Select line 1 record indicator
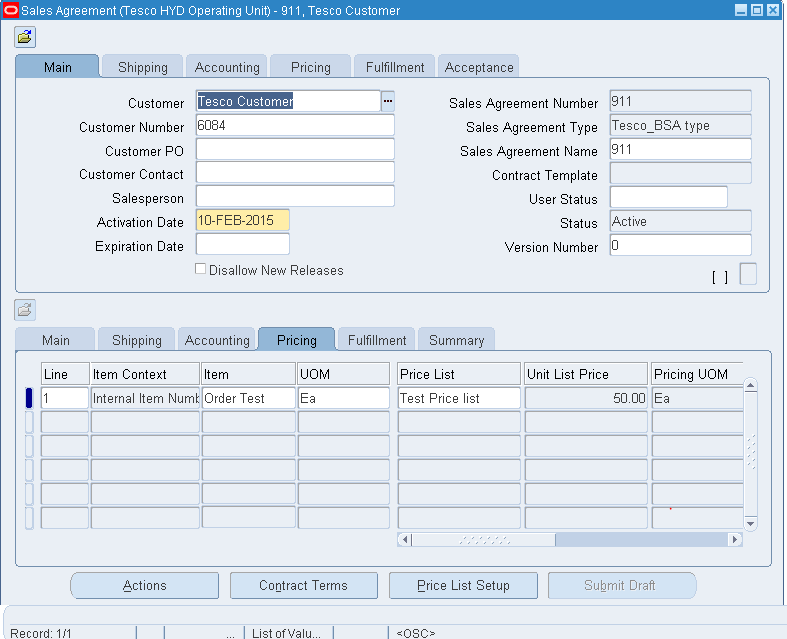This screenshot has width=787, height=639. pyautogui.click(x=29, y=398)
